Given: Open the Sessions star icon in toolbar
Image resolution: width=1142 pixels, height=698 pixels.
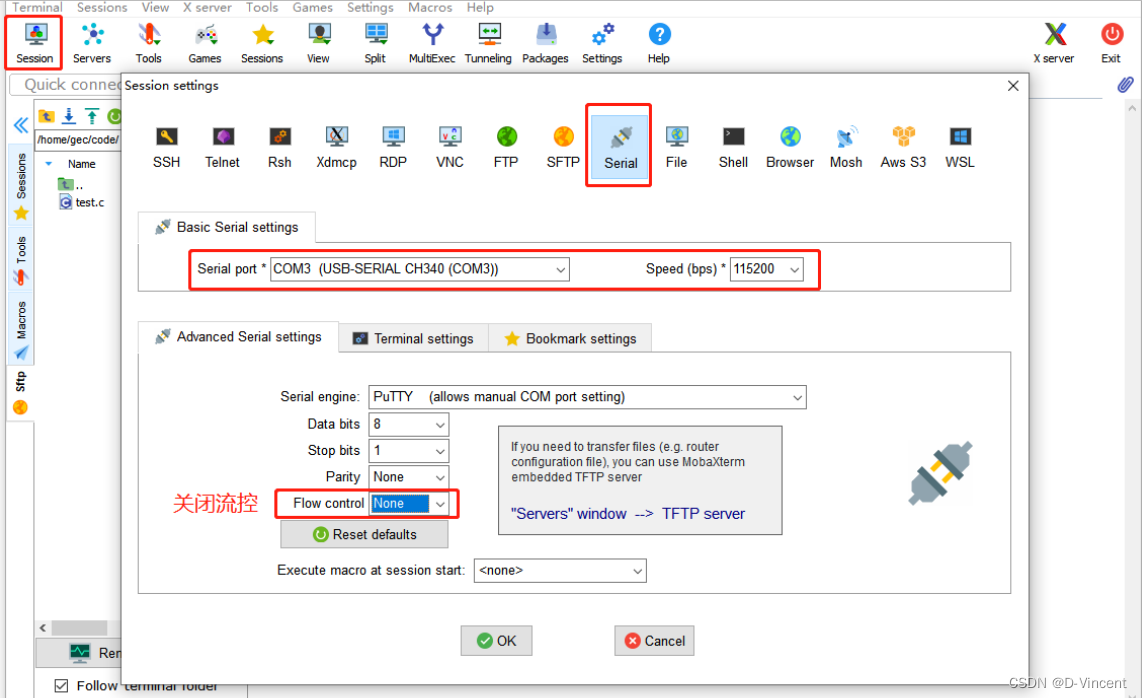Looking at the screenshot, I should click(262, 43).
